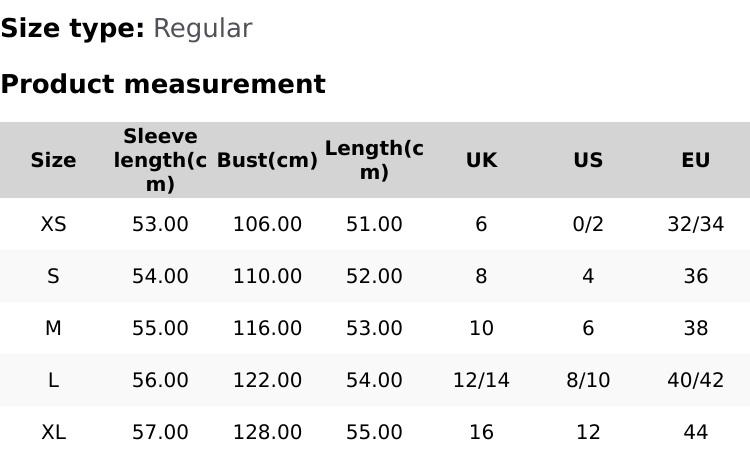Select the XL size row label
The height and width of the screenshot is (458, 750).
(x=53, y=432)
